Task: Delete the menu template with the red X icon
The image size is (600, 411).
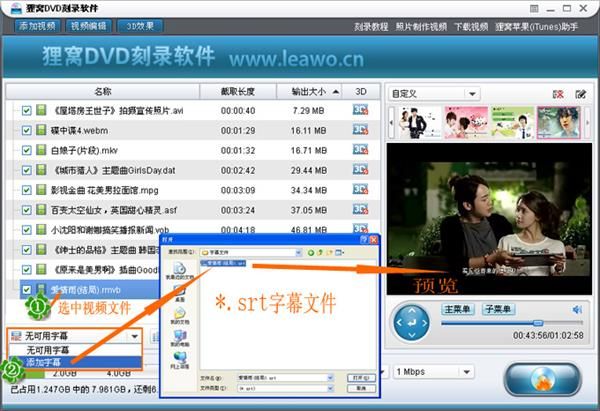Action: tap(558, 94)
